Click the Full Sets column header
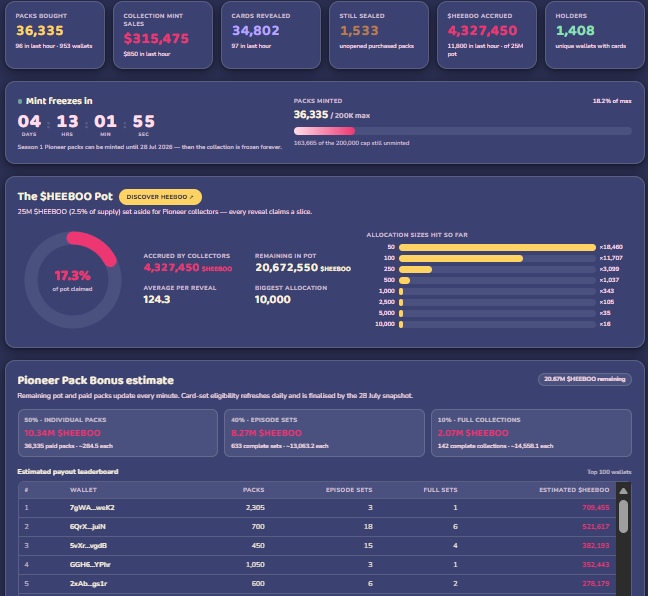Screen dimensions: 648x596 [x=441, y=490]
